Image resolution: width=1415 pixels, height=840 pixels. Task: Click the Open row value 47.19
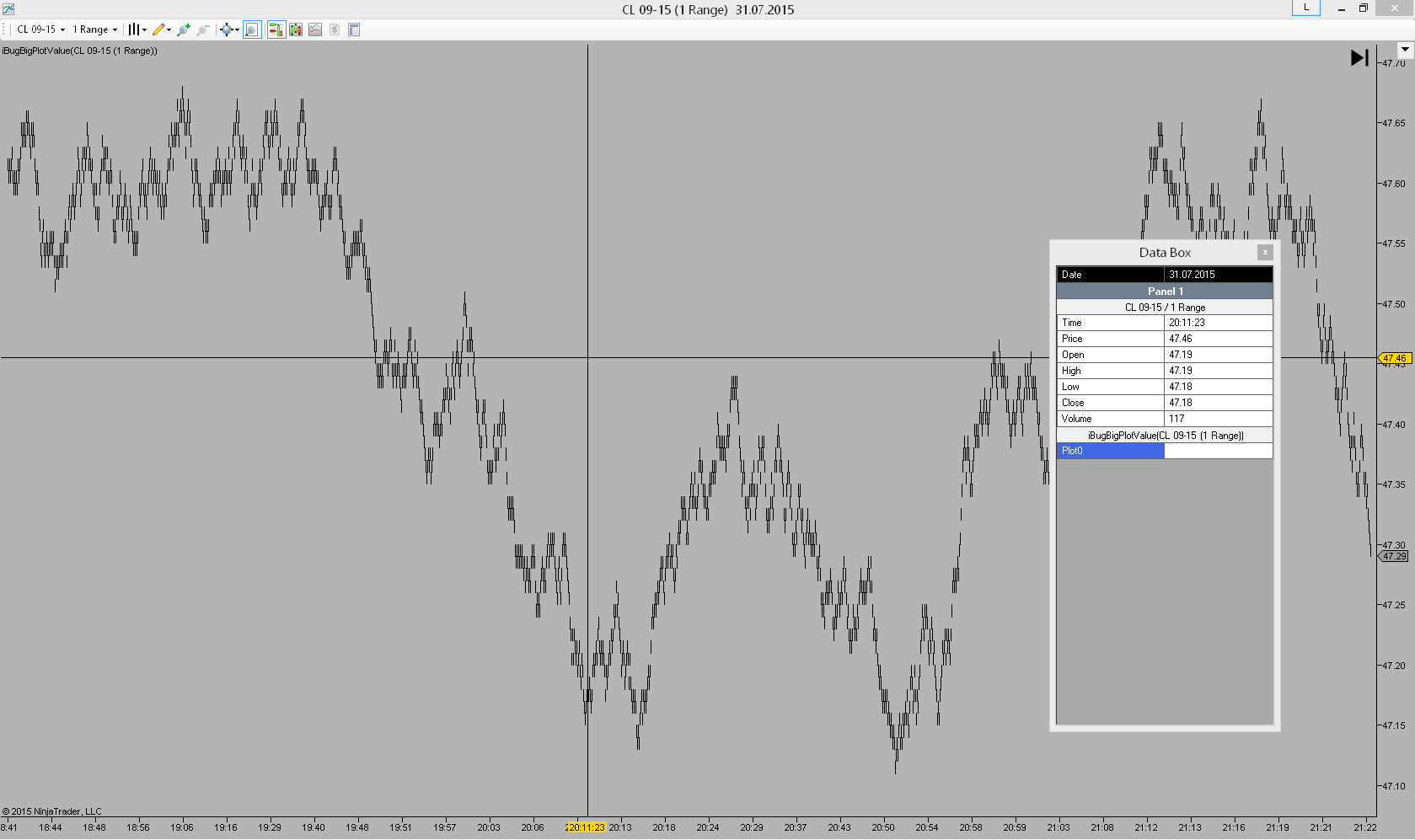pos(1181,355)
